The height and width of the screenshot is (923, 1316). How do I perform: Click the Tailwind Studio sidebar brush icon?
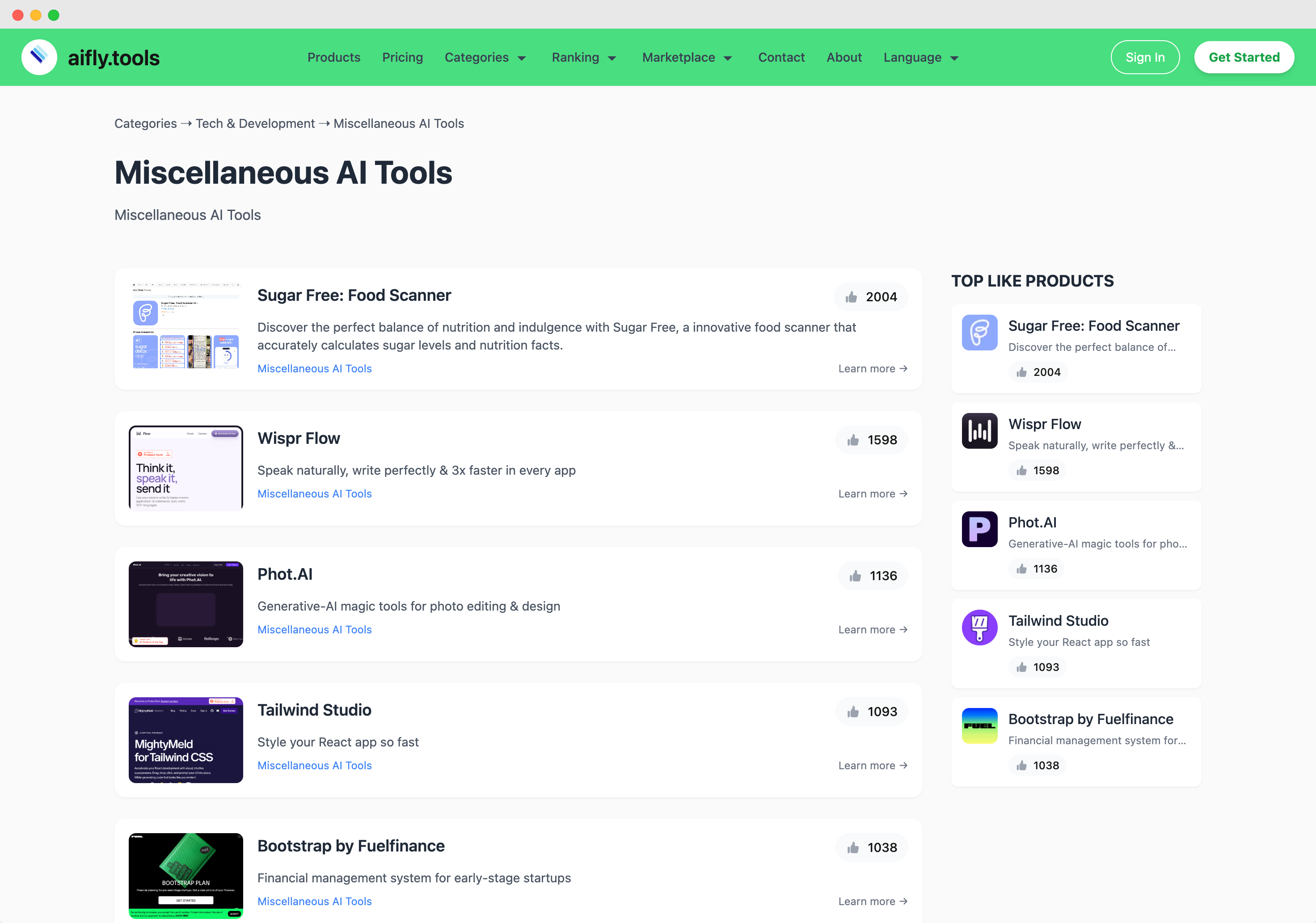pyautogui.click(x=979, y=627)
